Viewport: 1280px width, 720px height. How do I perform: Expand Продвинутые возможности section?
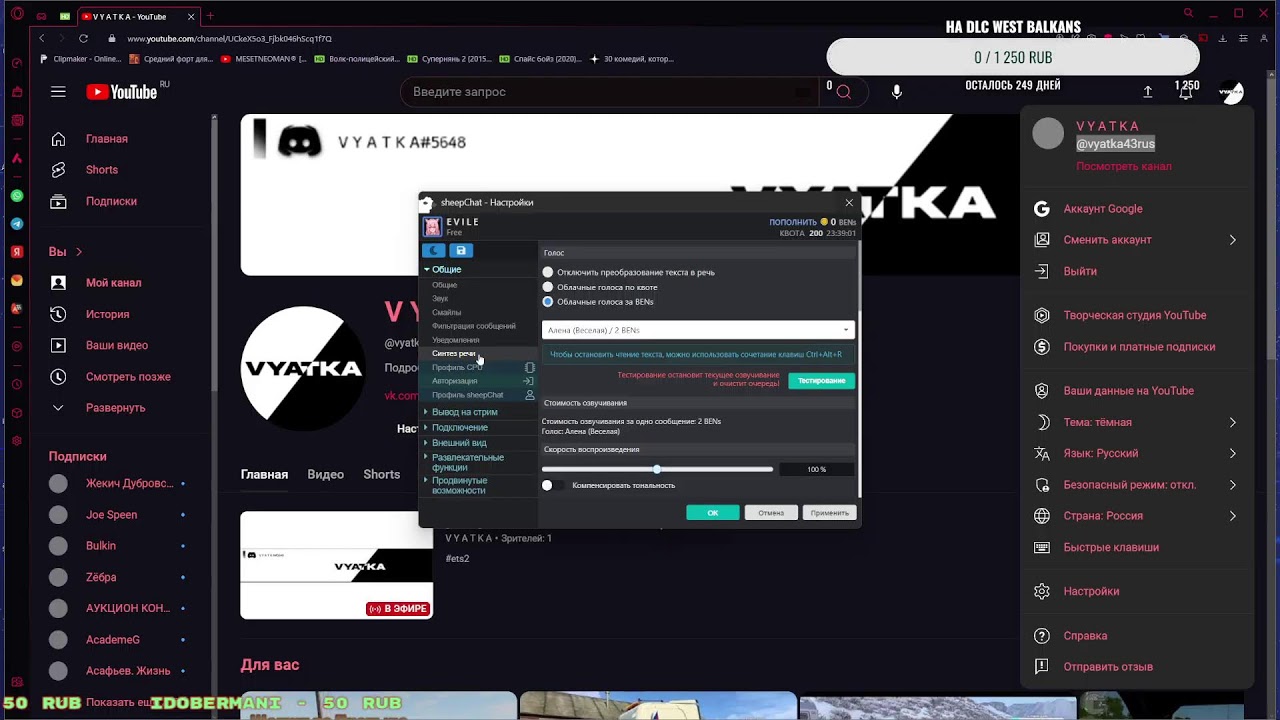426,481
